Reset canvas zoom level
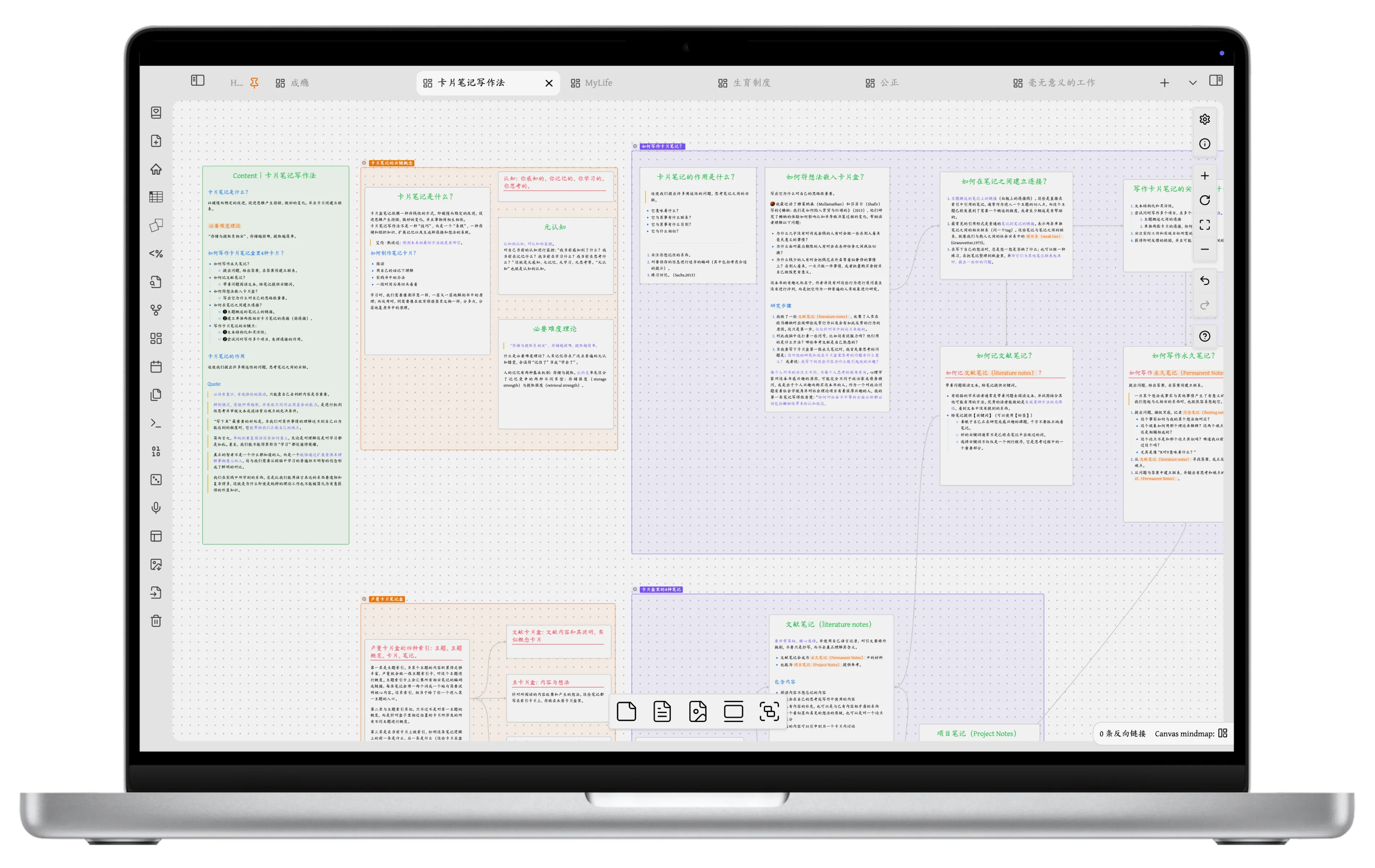1375x868 pixels. click(1204, 200)
